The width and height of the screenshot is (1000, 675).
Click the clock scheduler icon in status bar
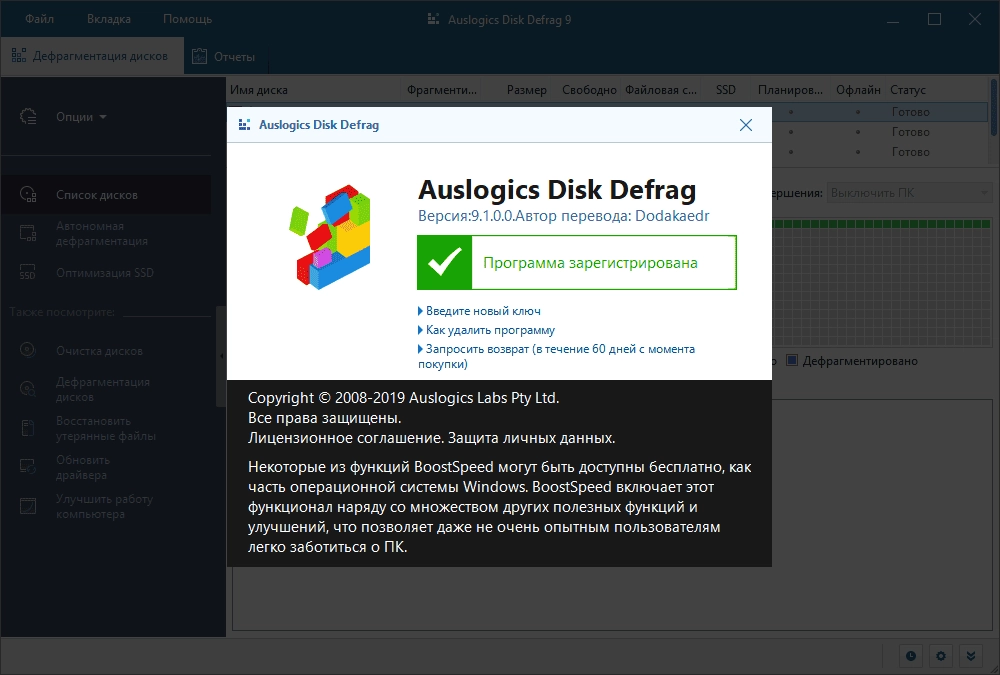(911, 656)
